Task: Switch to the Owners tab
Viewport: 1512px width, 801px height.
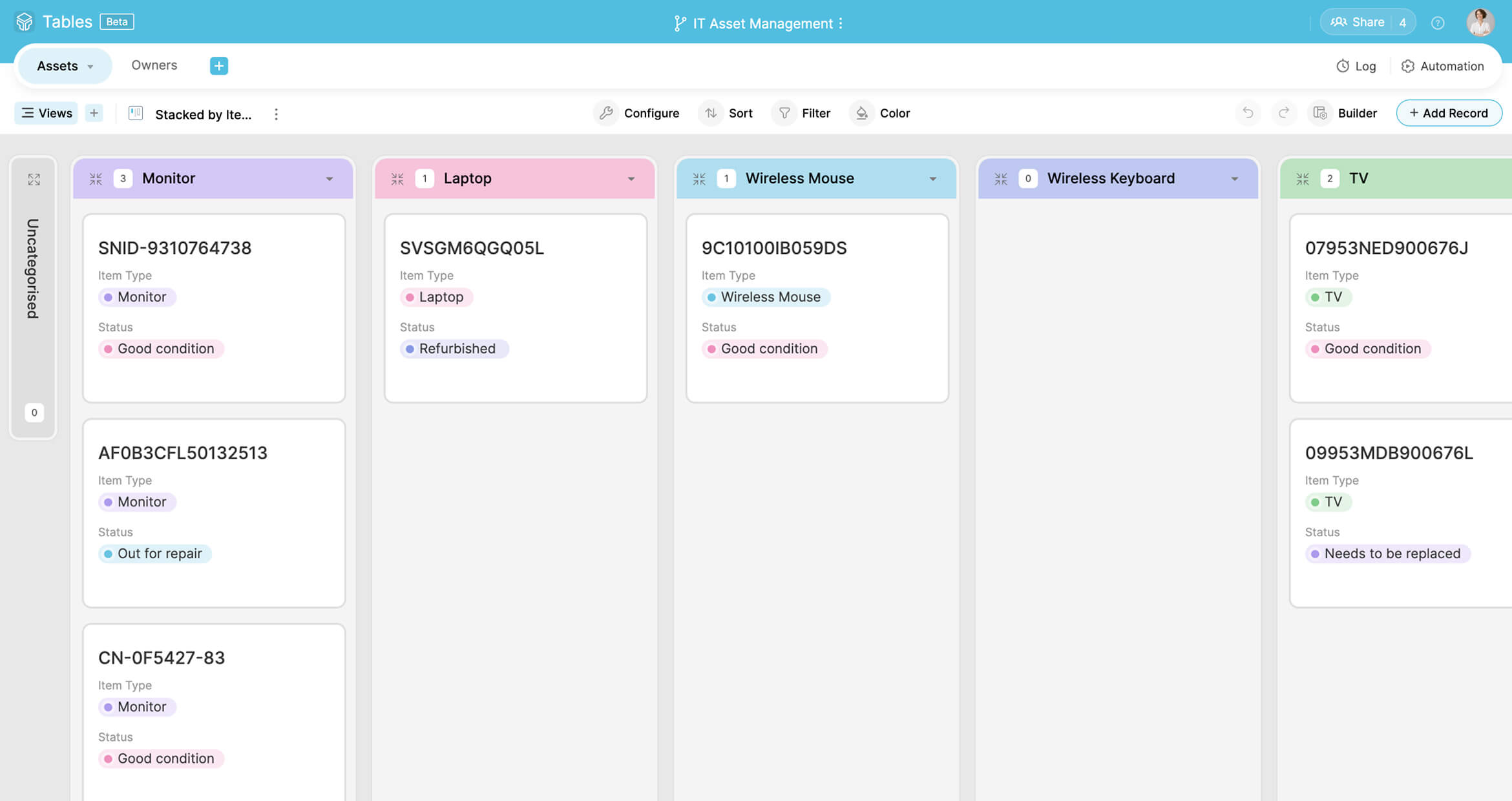Action: point(154,65)
